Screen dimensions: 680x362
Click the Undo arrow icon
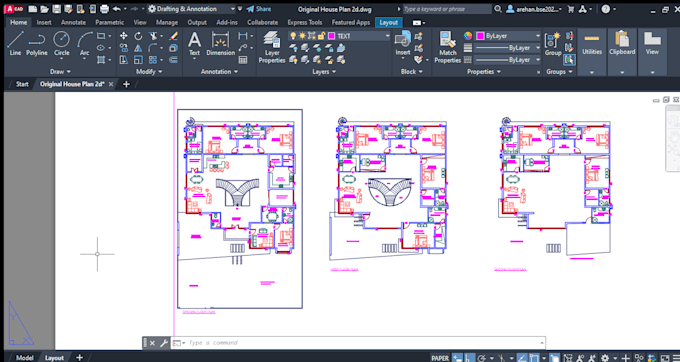pos(116,9)
